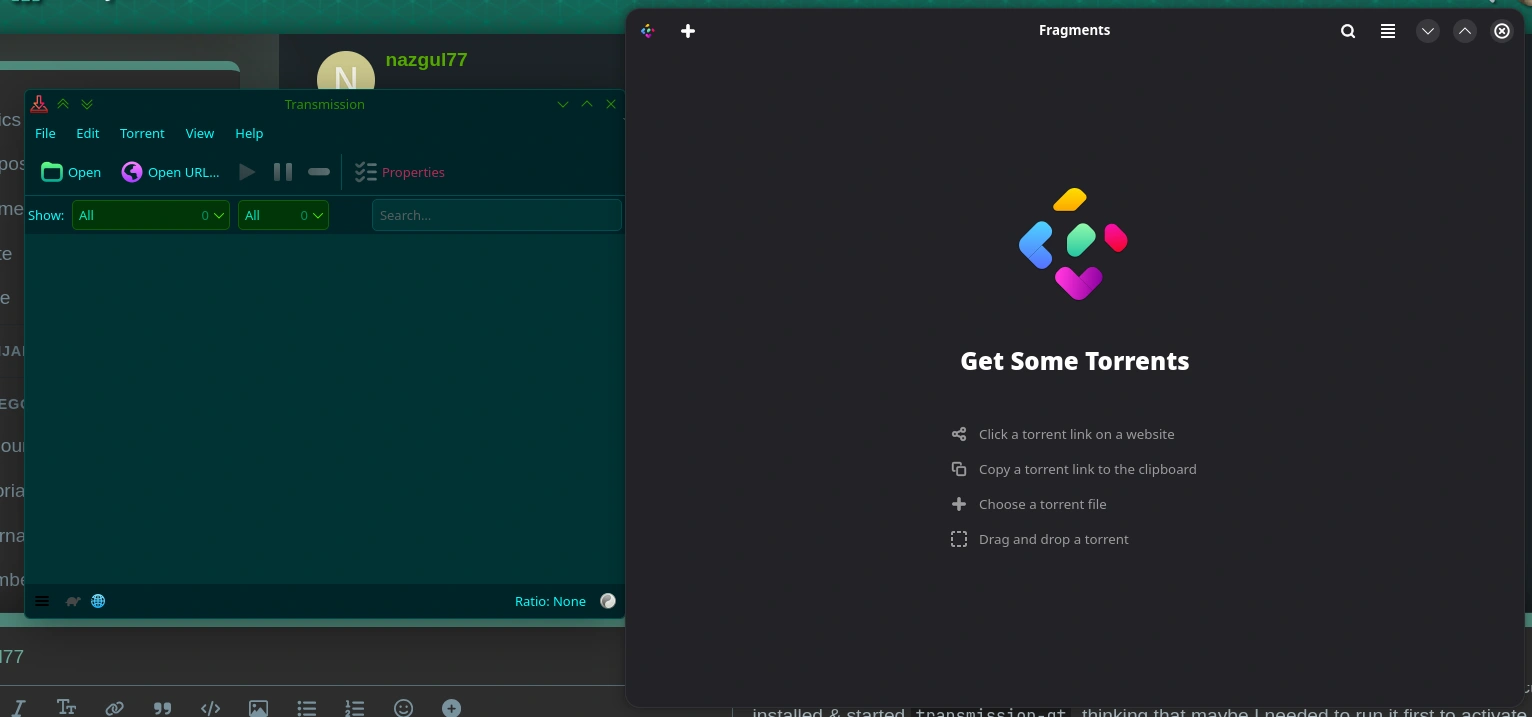Screen dimensions: 1532x717
Task: Click 'Click a torrent link on a website'
Action: pyautogui.click(x=1077, y=434)
